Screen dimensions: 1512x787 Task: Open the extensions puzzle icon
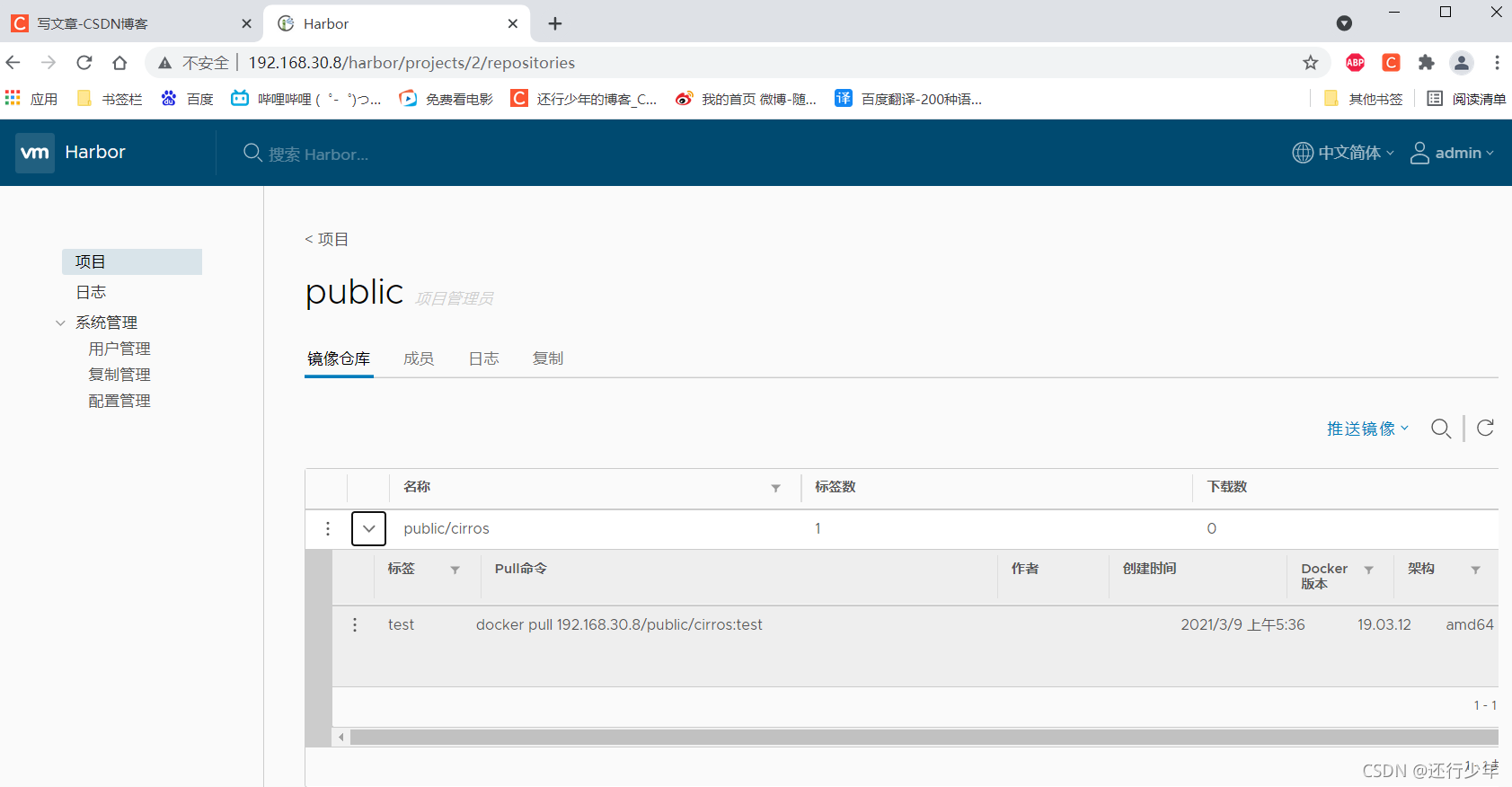click(x=1426, y=62)
